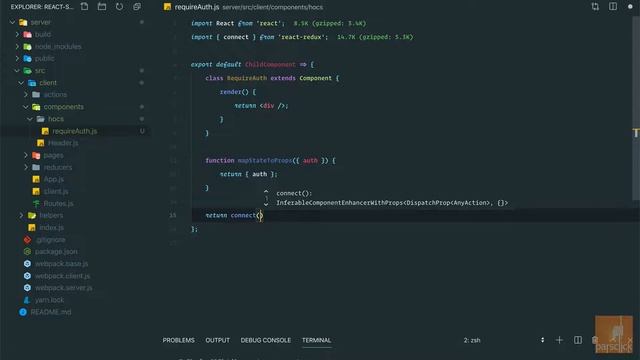Viewport: 640px width, 360px height.
Task: Open webpack.server.js in the file tree
Action: pyautogui.click(x=64, y=288)
